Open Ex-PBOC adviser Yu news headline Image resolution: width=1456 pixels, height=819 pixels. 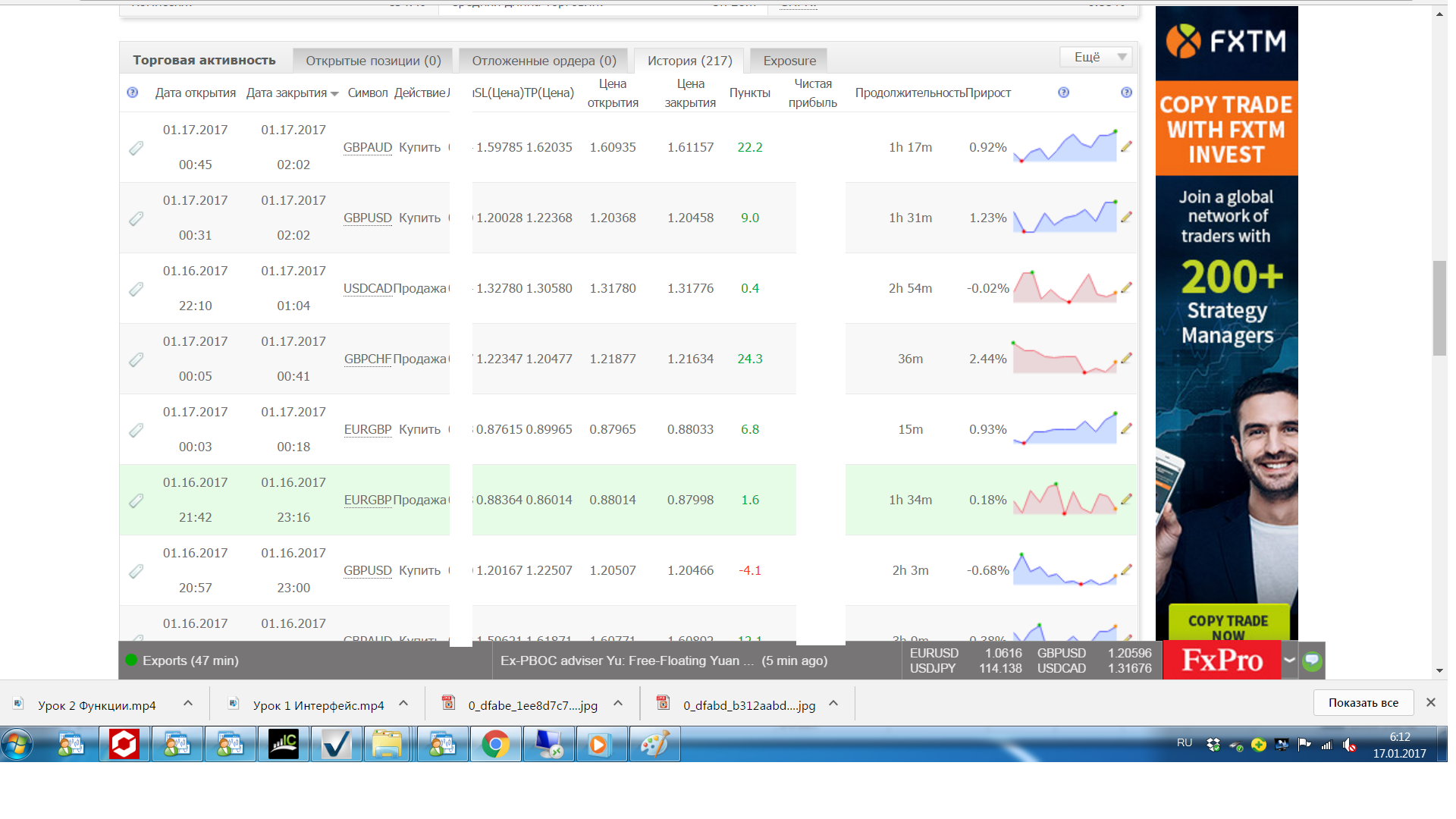coord(627,661)
